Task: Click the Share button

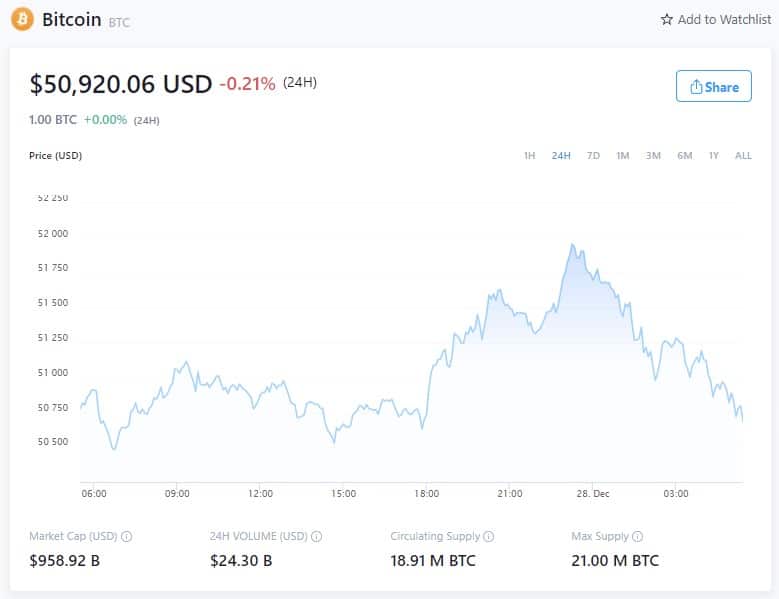Action: [x=713, y=86]
